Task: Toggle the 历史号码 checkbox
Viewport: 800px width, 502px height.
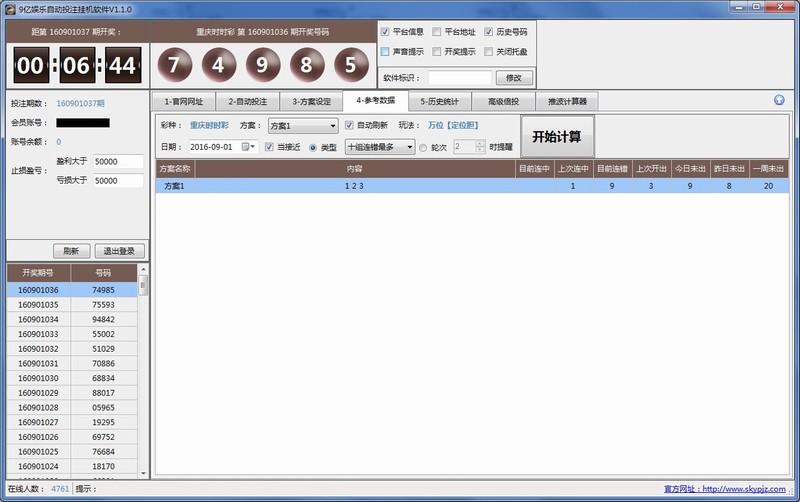Action: (x=488, y=32)
